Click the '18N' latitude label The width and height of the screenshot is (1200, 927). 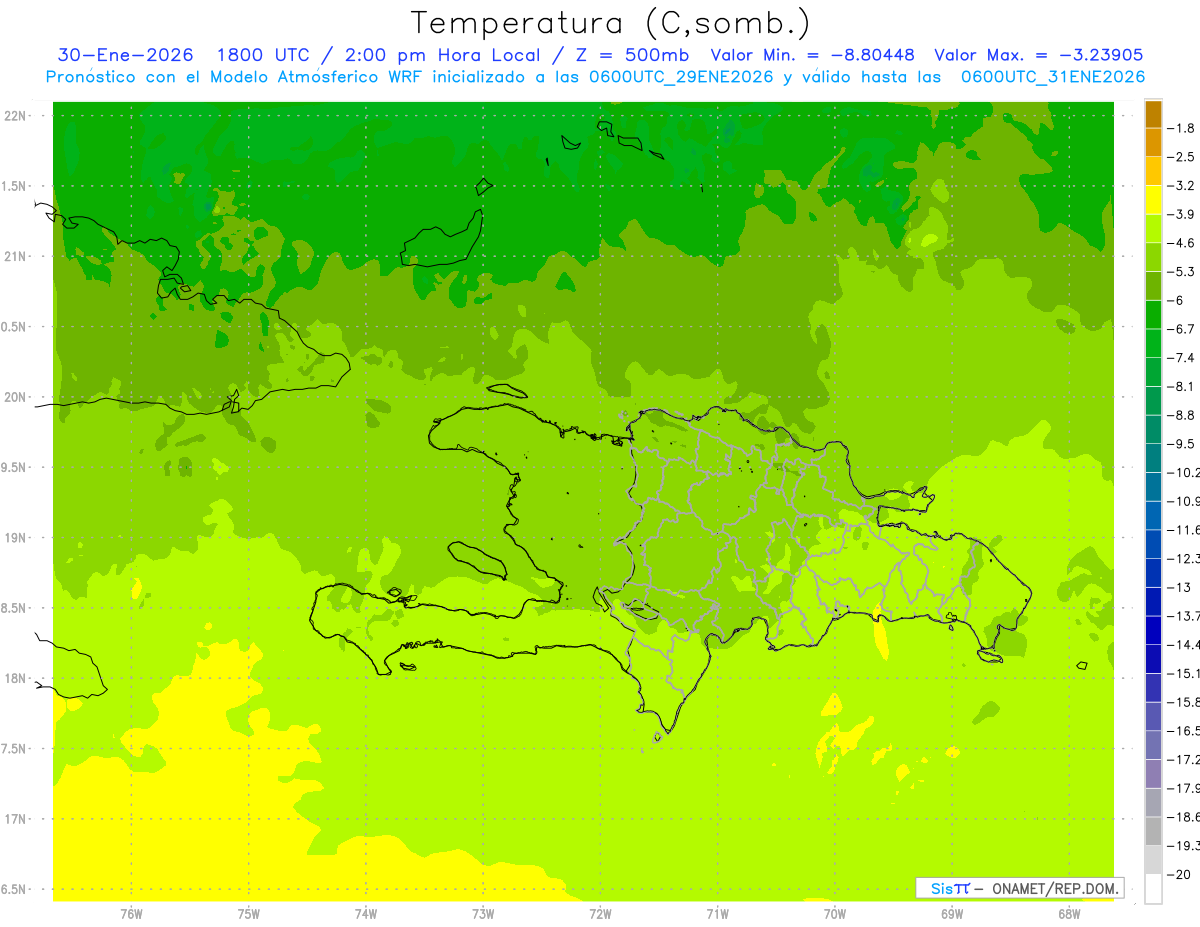pos(14,678)
